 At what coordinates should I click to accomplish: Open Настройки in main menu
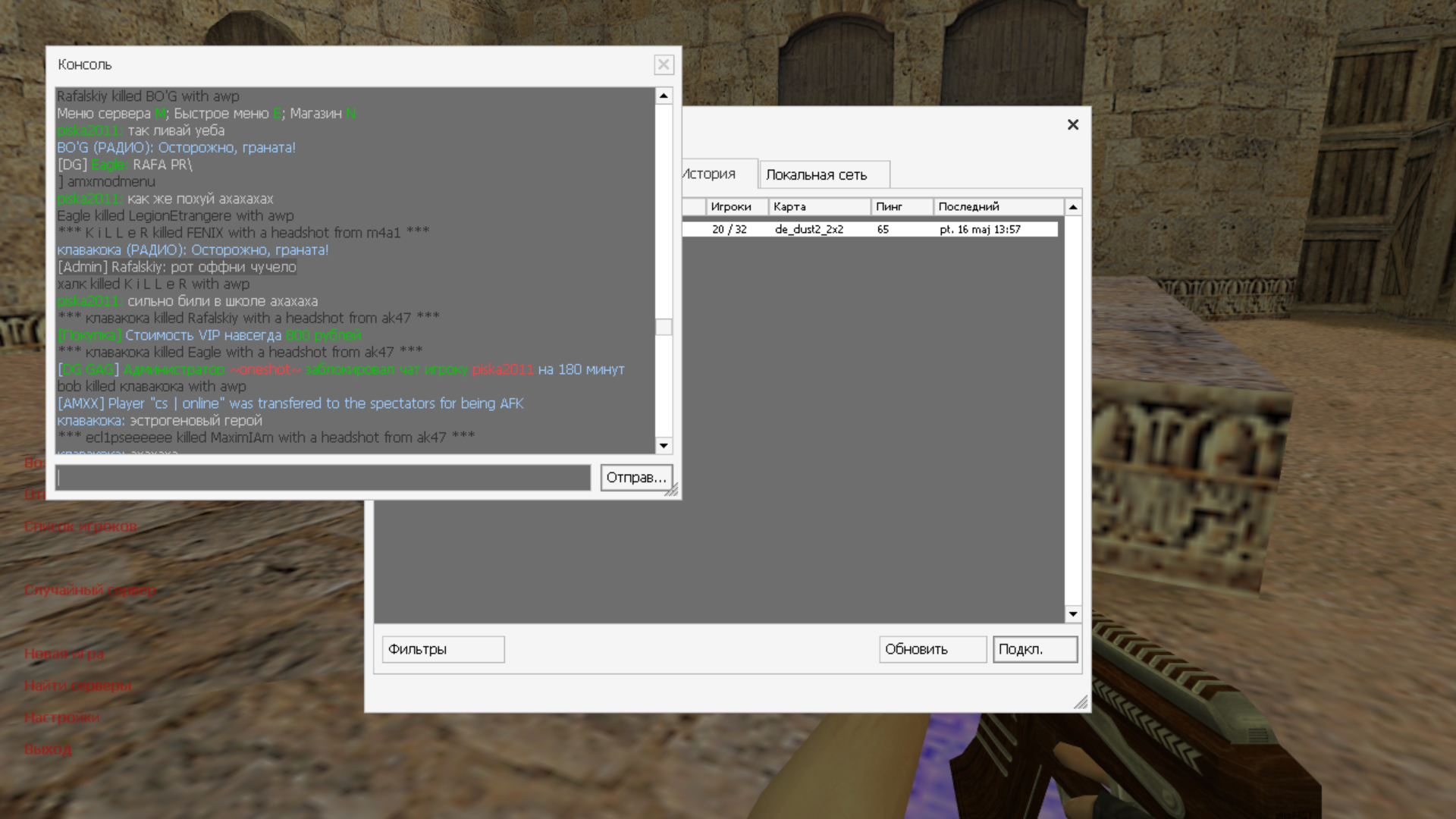pyautogui.click(x=62, y=717)
